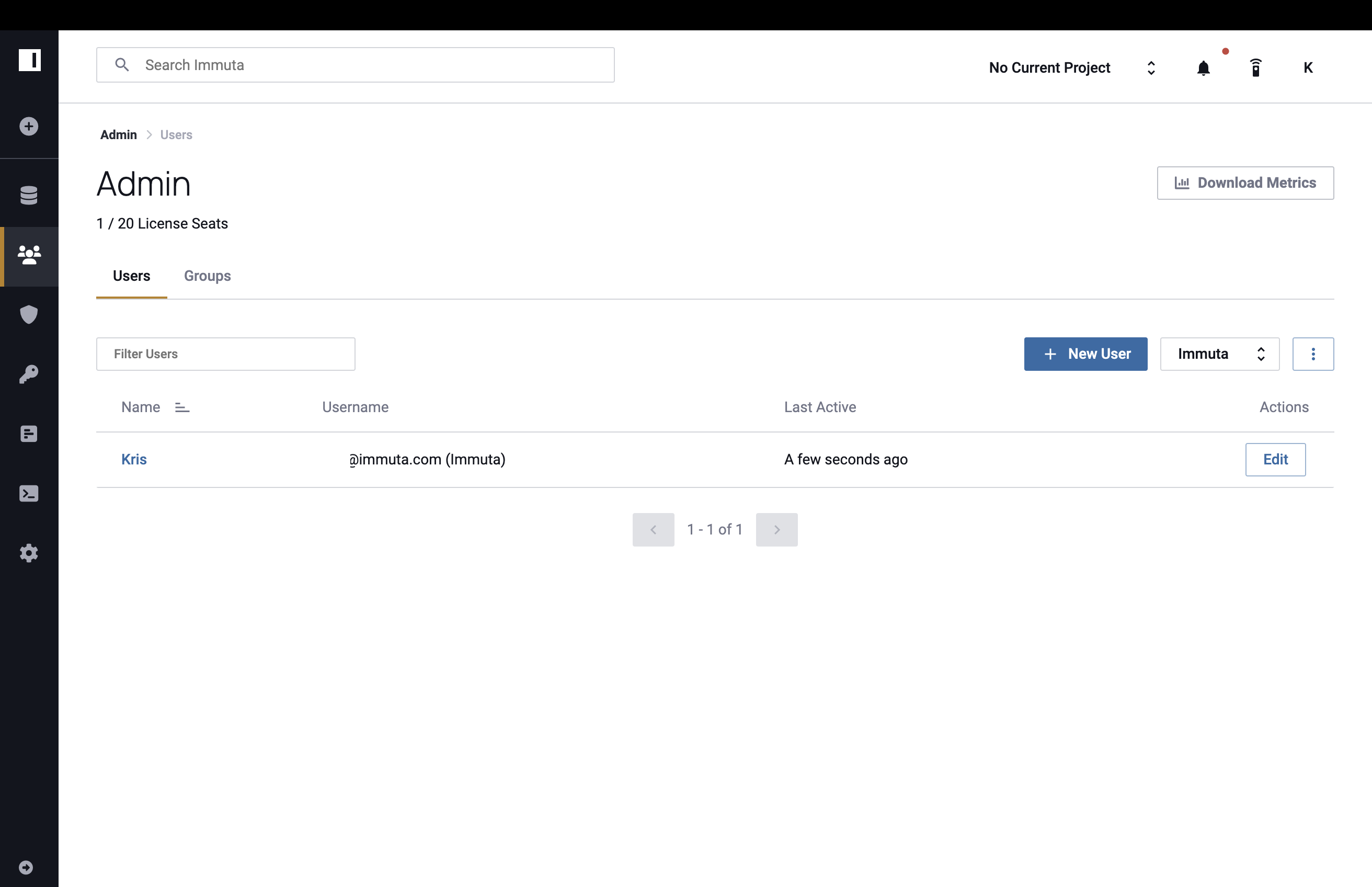The image size is (1372, 887).
Task: Click the New User button
Action: click(x=1085, y=354)
